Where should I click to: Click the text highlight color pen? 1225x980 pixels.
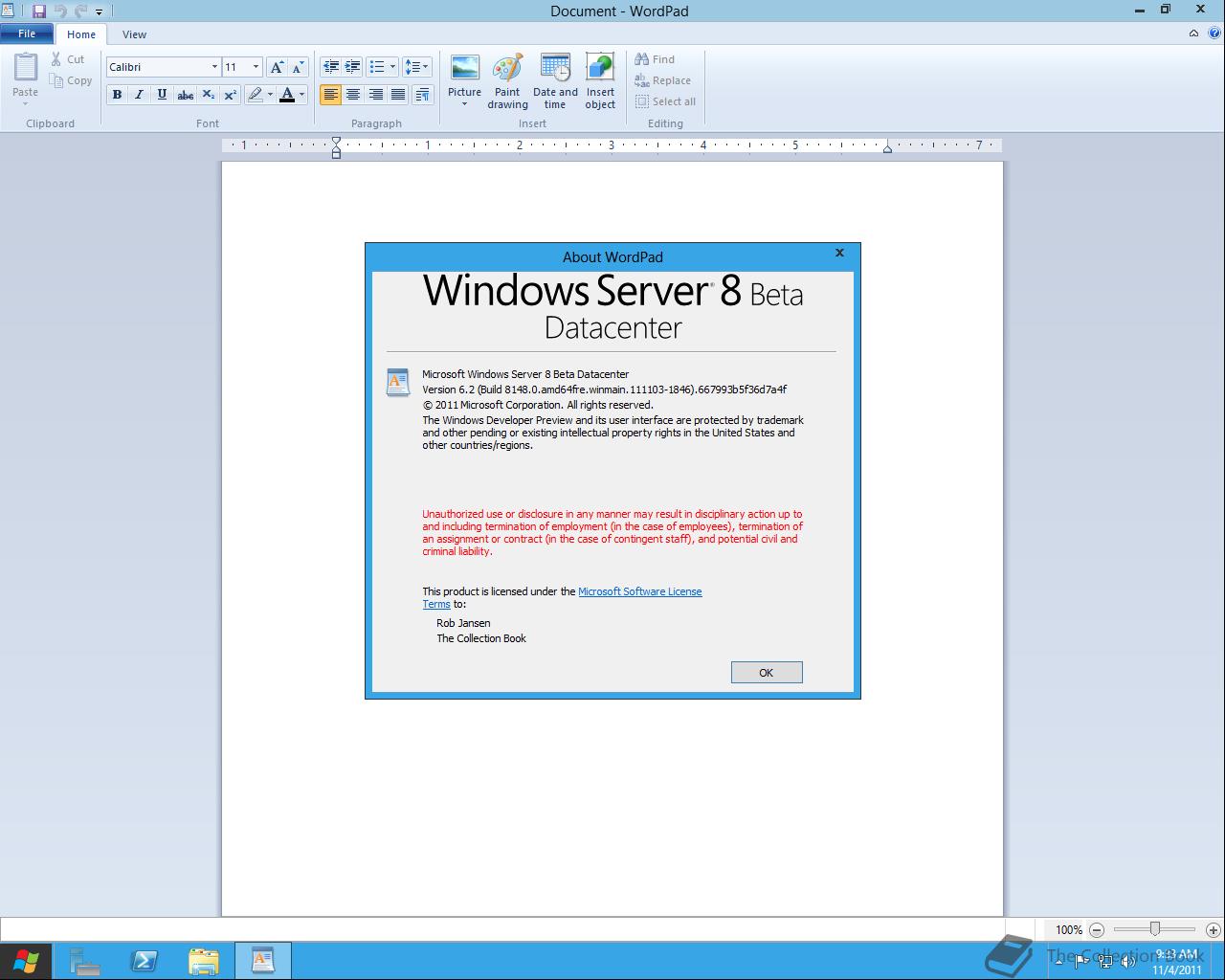[255, 95]
